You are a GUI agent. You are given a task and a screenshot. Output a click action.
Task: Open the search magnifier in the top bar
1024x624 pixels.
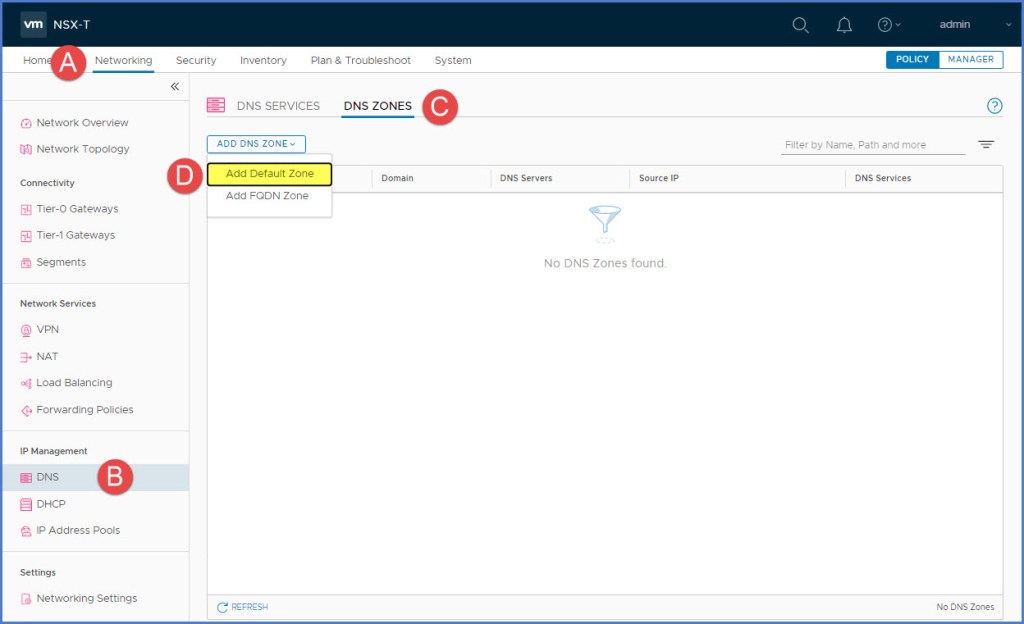(x=800, y=24)
